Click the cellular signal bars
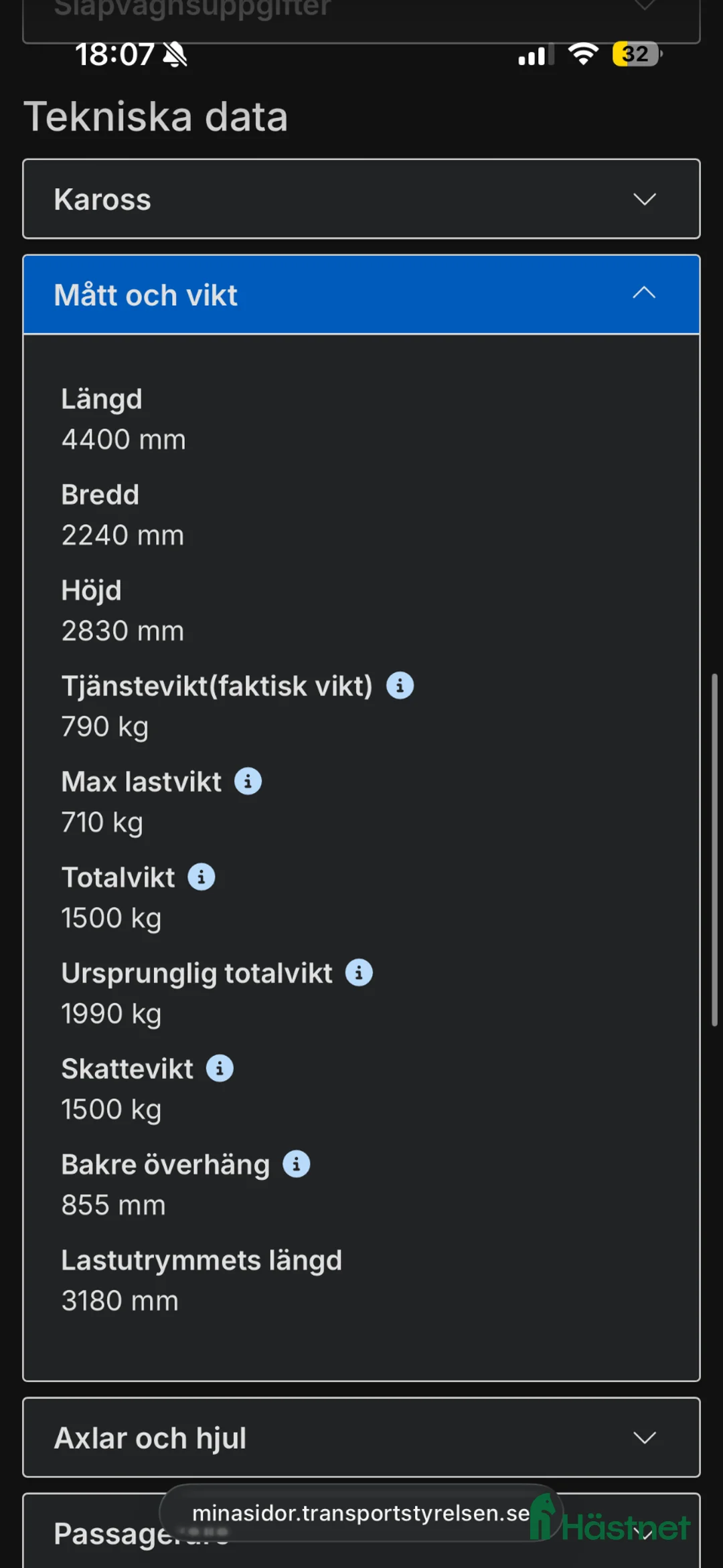This screenshot has width=723, height=1568. click(x=532, y=56)
